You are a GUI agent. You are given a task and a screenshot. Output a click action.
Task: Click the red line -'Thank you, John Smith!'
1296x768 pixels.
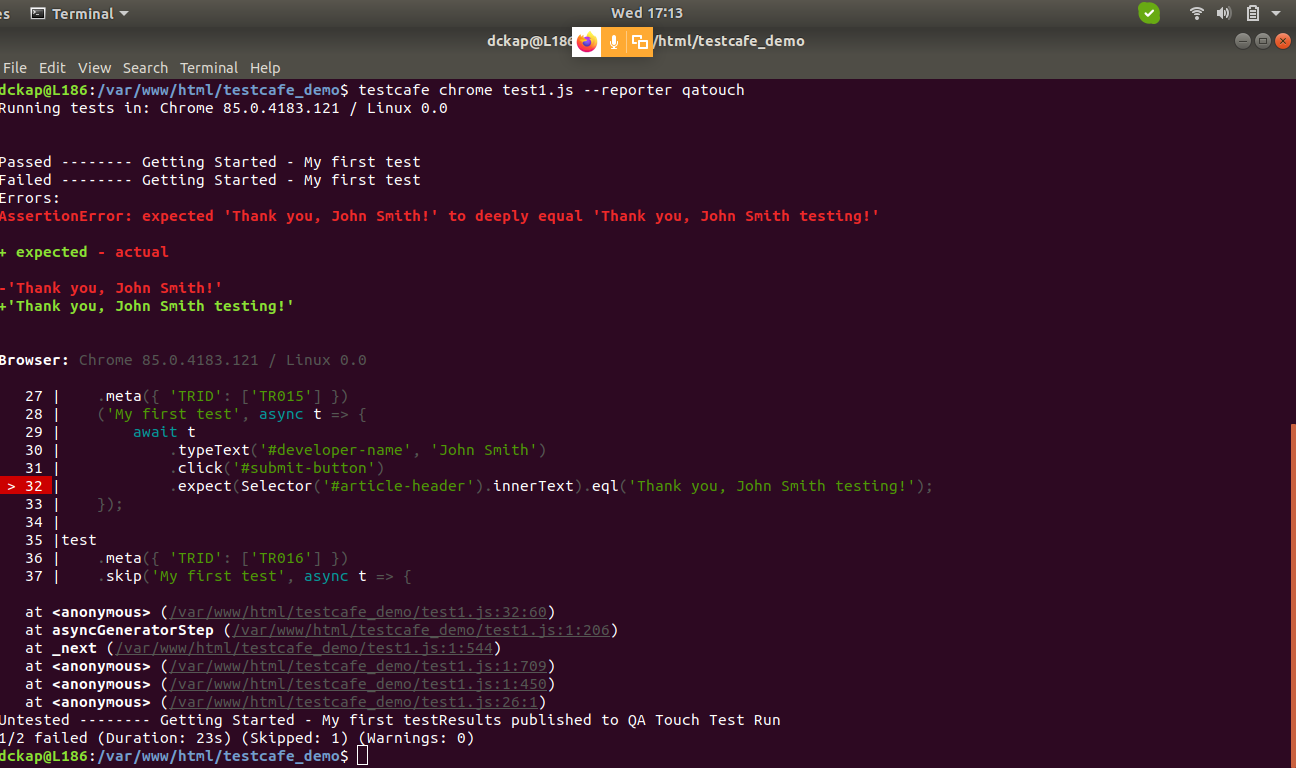111,288
